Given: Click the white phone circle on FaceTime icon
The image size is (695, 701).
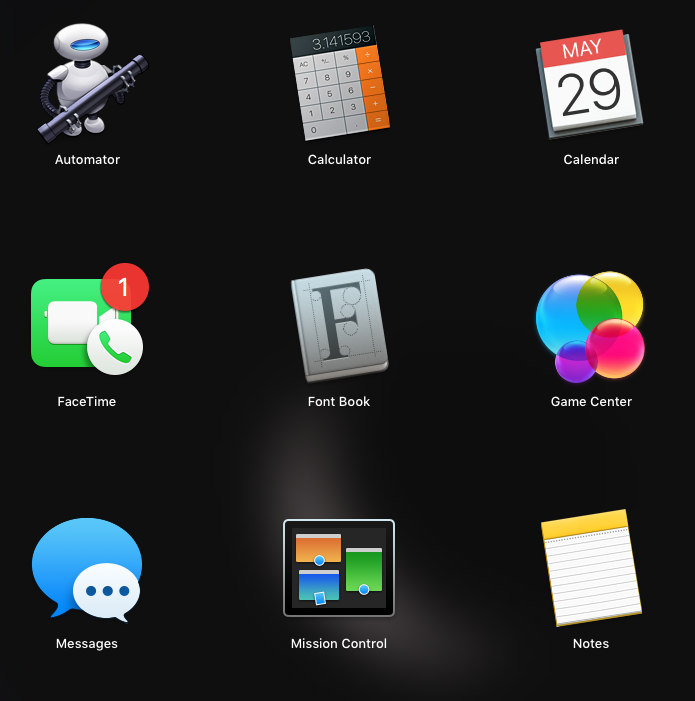Looking at the screenshot, I should pos(115,347).
